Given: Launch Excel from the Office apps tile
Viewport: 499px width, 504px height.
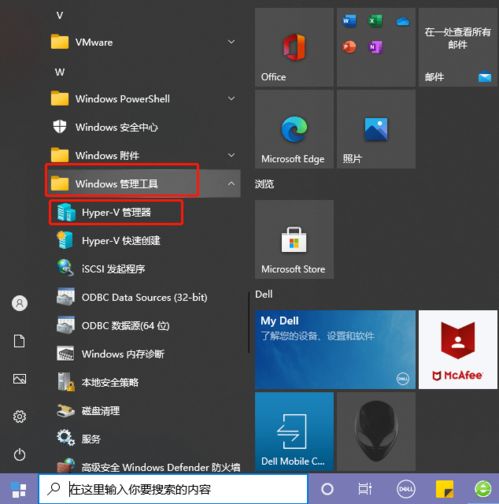Looking at the screenshot, I should click(375, 21).
